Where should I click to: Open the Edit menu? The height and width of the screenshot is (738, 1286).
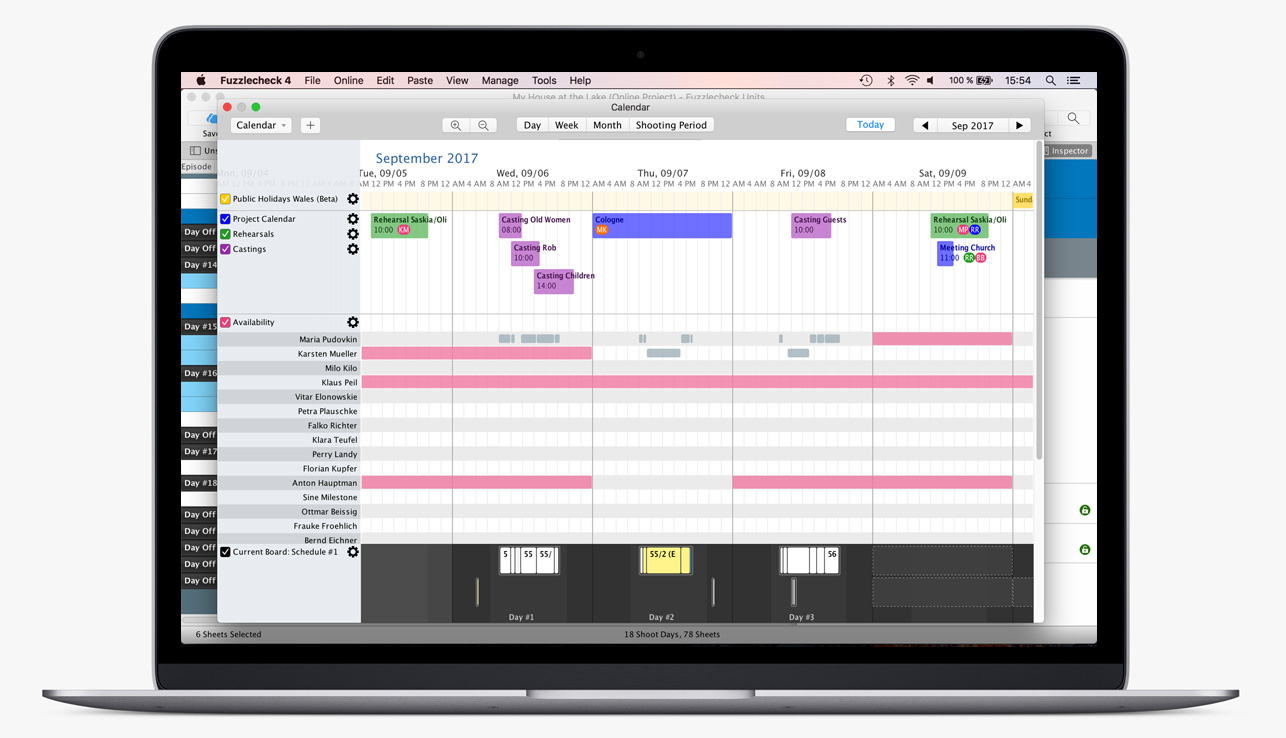point(385,80)
